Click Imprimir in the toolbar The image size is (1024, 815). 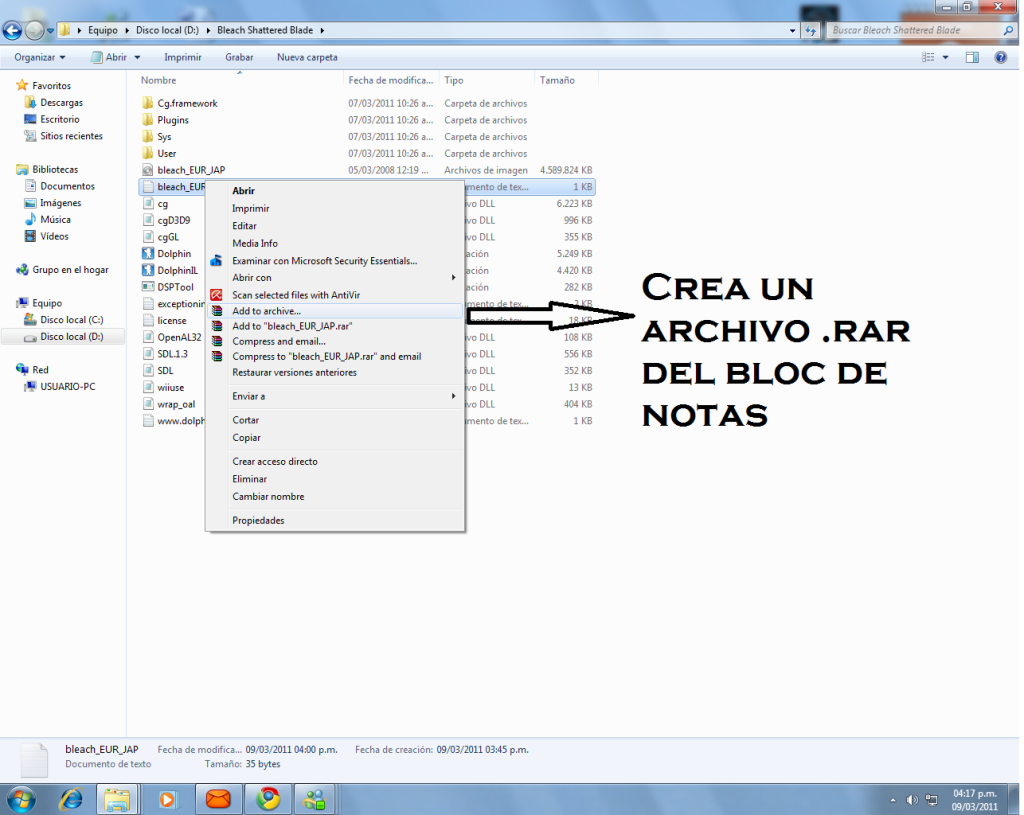pyautogui.click(x=183, y=57)
